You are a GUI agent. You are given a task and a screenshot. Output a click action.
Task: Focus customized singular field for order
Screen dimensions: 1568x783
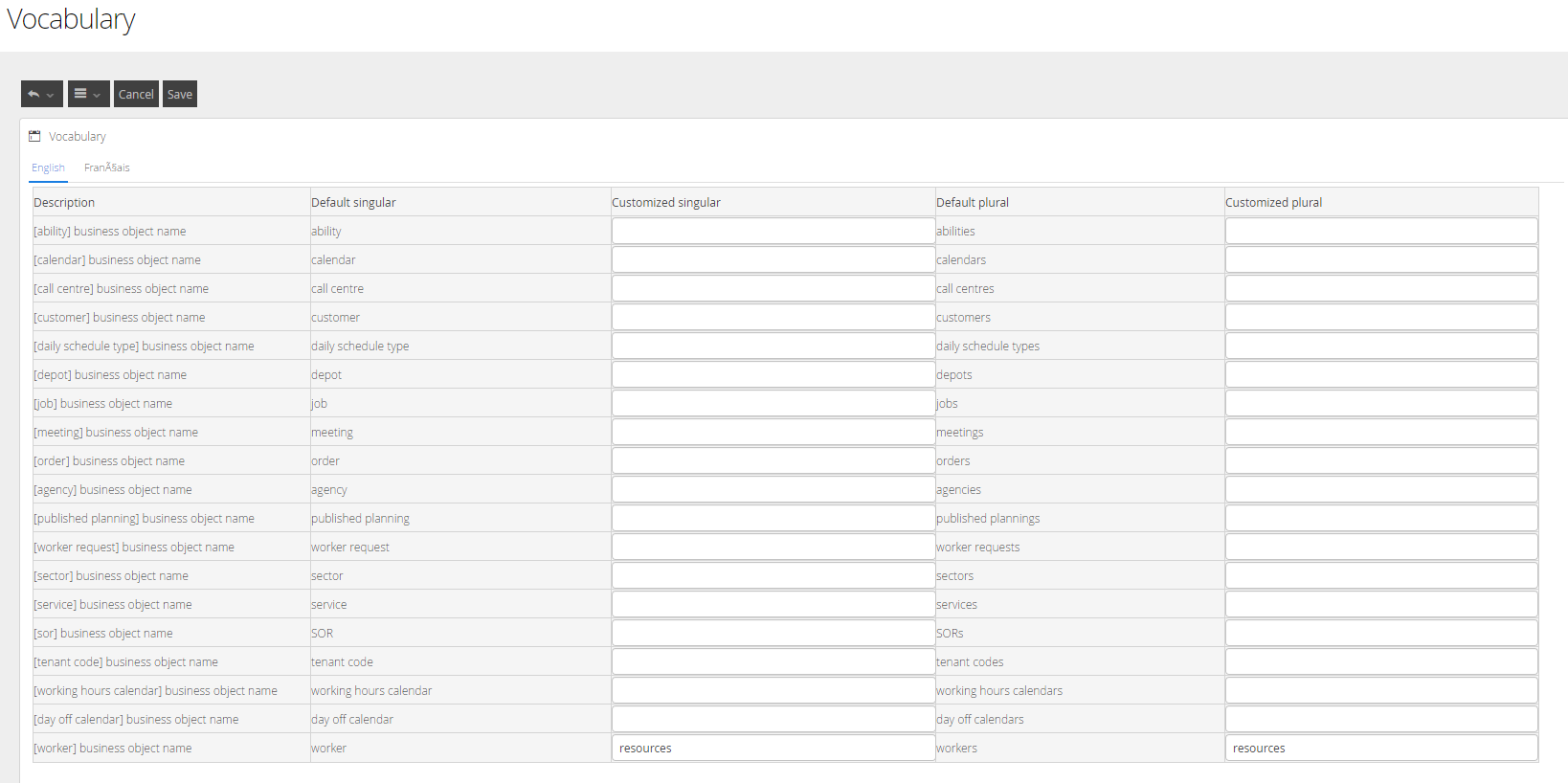[773, 460]
